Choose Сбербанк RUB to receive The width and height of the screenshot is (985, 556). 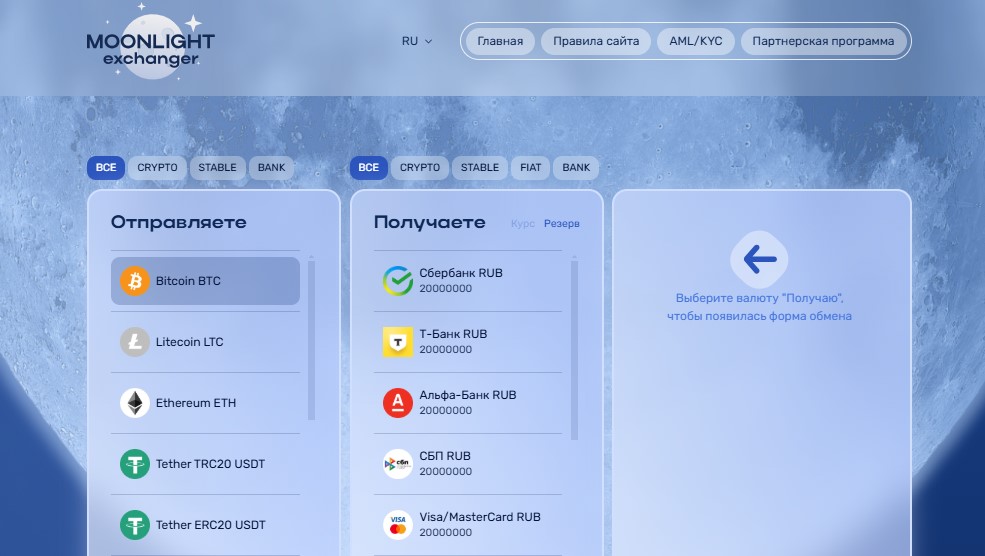click(468, 281)
